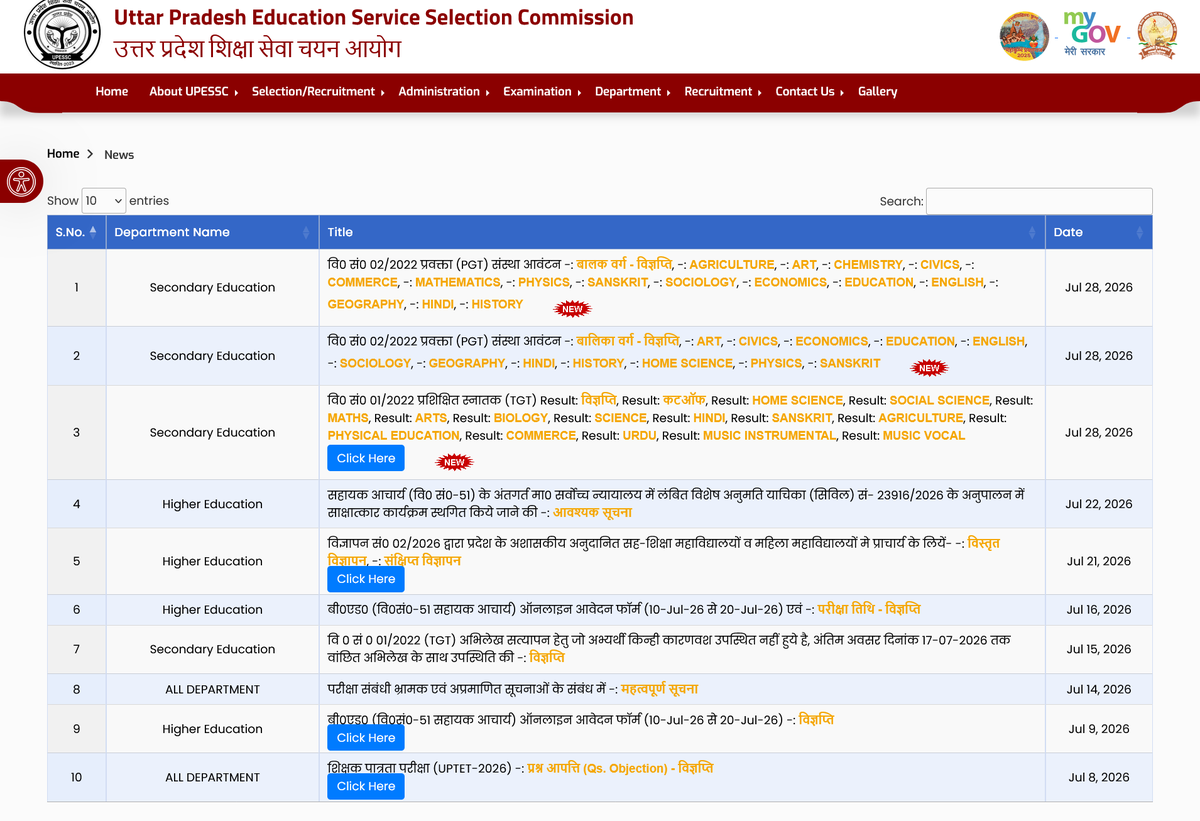Open MATHS result link in row 3

pos(347,418)
